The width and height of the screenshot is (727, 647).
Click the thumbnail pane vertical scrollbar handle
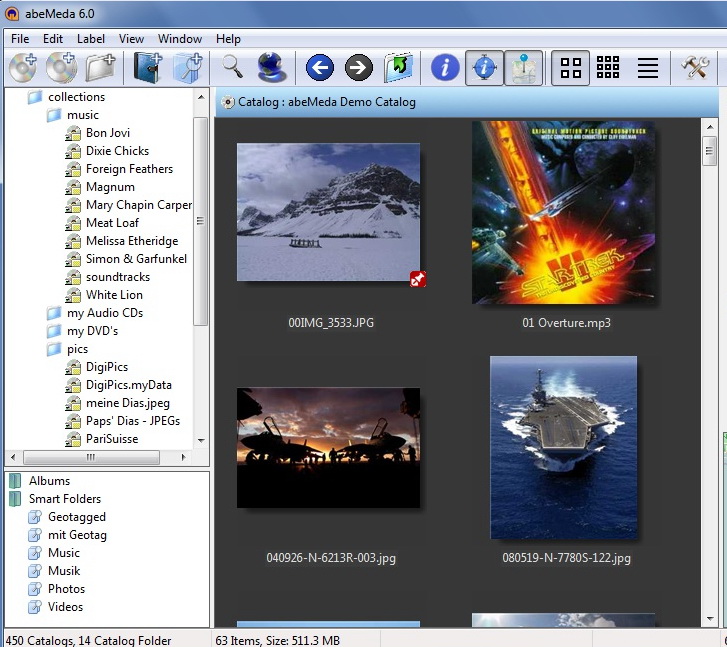tap(710, 151)
